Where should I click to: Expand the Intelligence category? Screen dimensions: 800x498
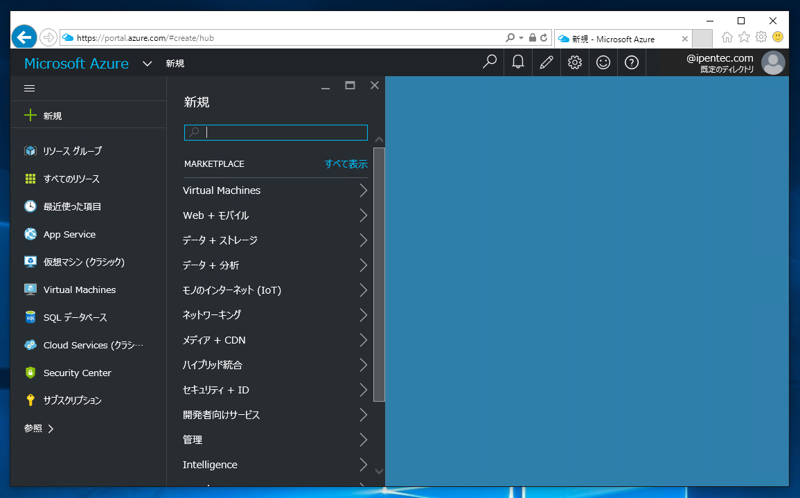point(275,465)
